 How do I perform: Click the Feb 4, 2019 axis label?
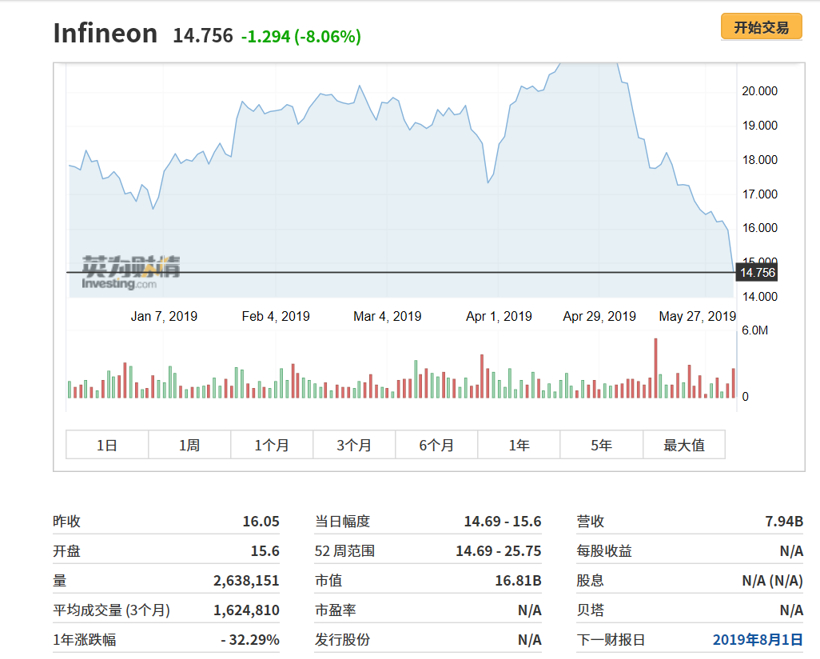pos(276,316)
